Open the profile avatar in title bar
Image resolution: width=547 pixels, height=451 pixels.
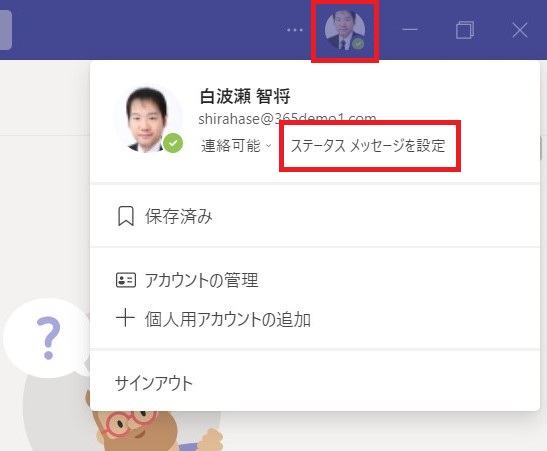(x=345, y=30)
